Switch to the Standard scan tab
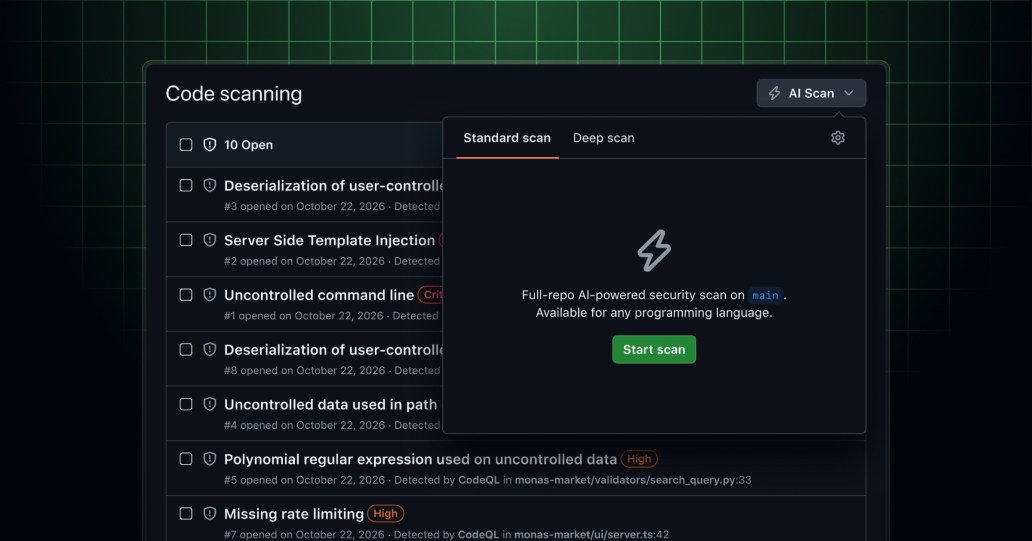 (x=507, y=138)
